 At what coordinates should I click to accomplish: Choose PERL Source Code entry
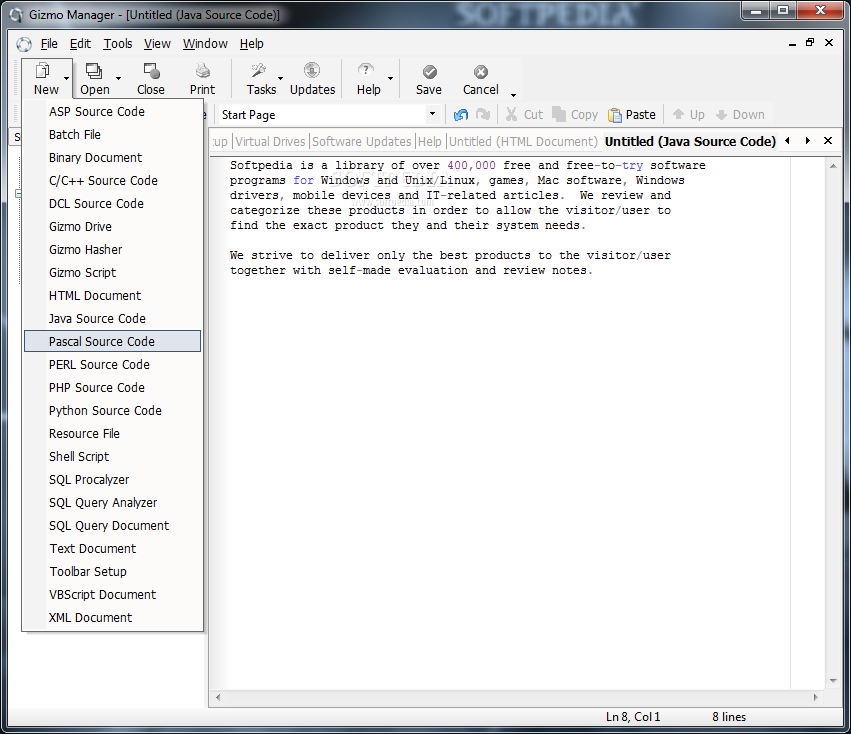[112, 364]
